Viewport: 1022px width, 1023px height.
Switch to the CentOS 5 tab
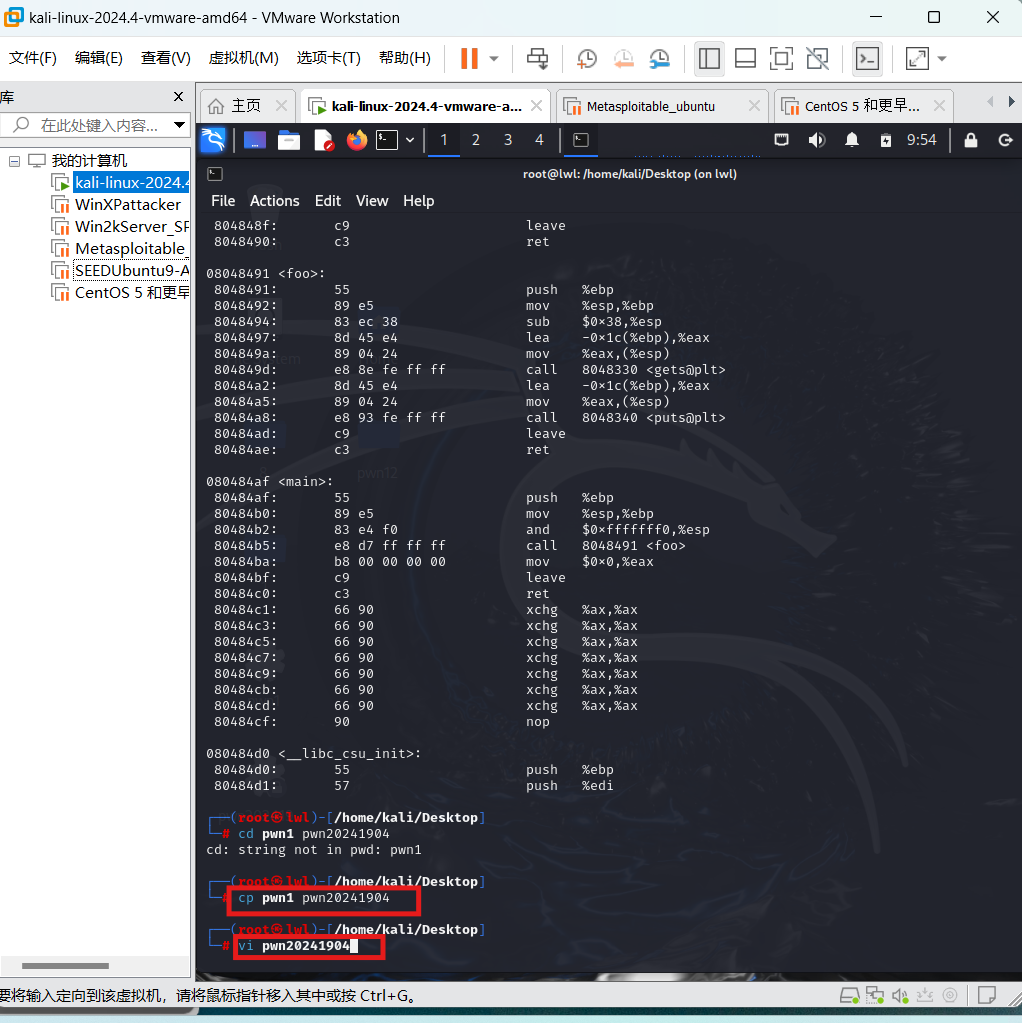(861, 106)
